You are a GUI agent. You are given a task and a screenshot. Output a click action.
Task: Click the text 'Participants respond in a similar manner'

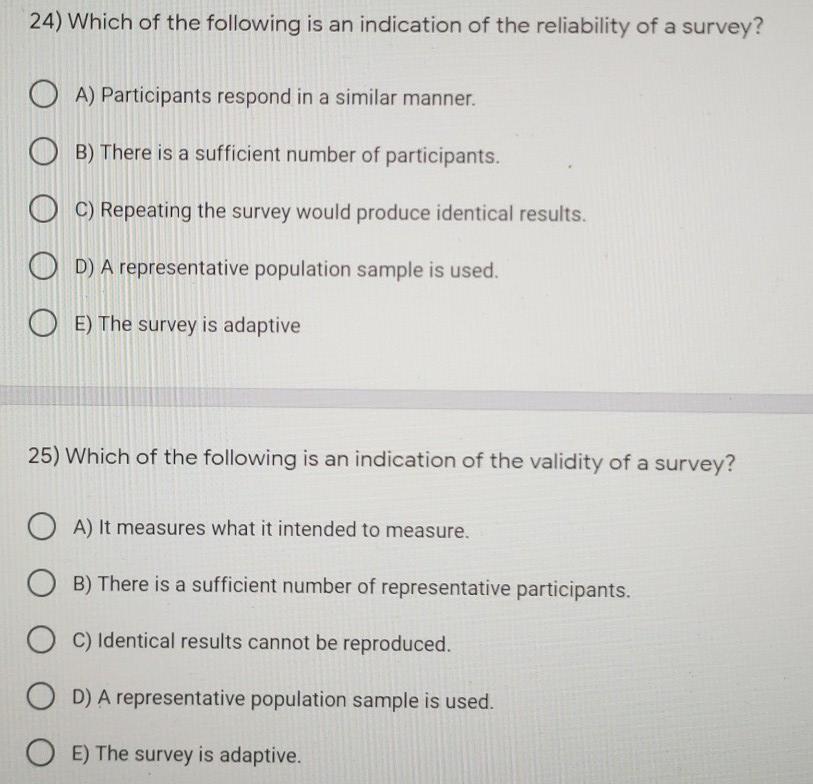pos(275,97)
